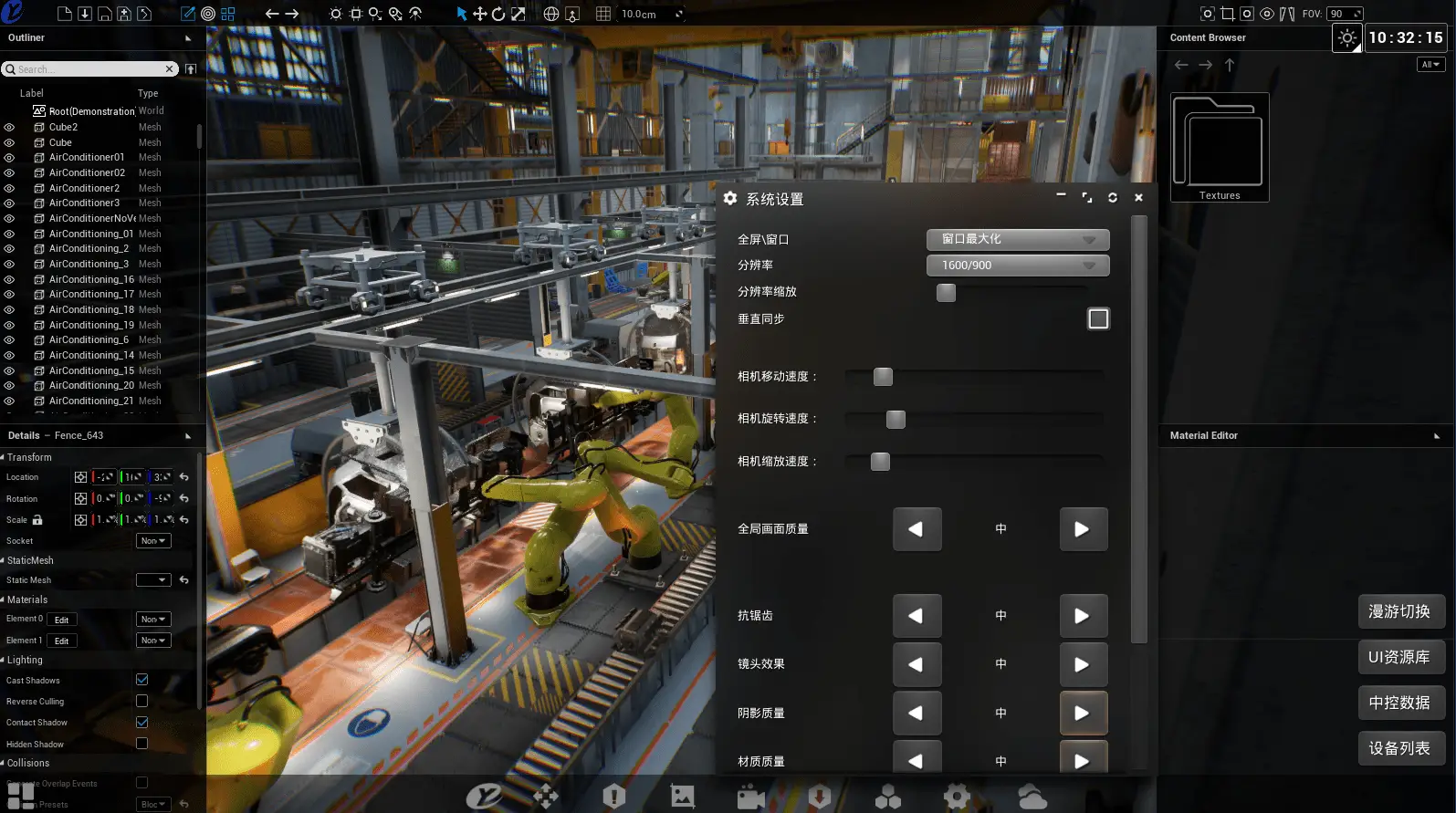Screen dimensions: 1456x813
Task: Click the 设备列表 button
Action: [1399, 748]
